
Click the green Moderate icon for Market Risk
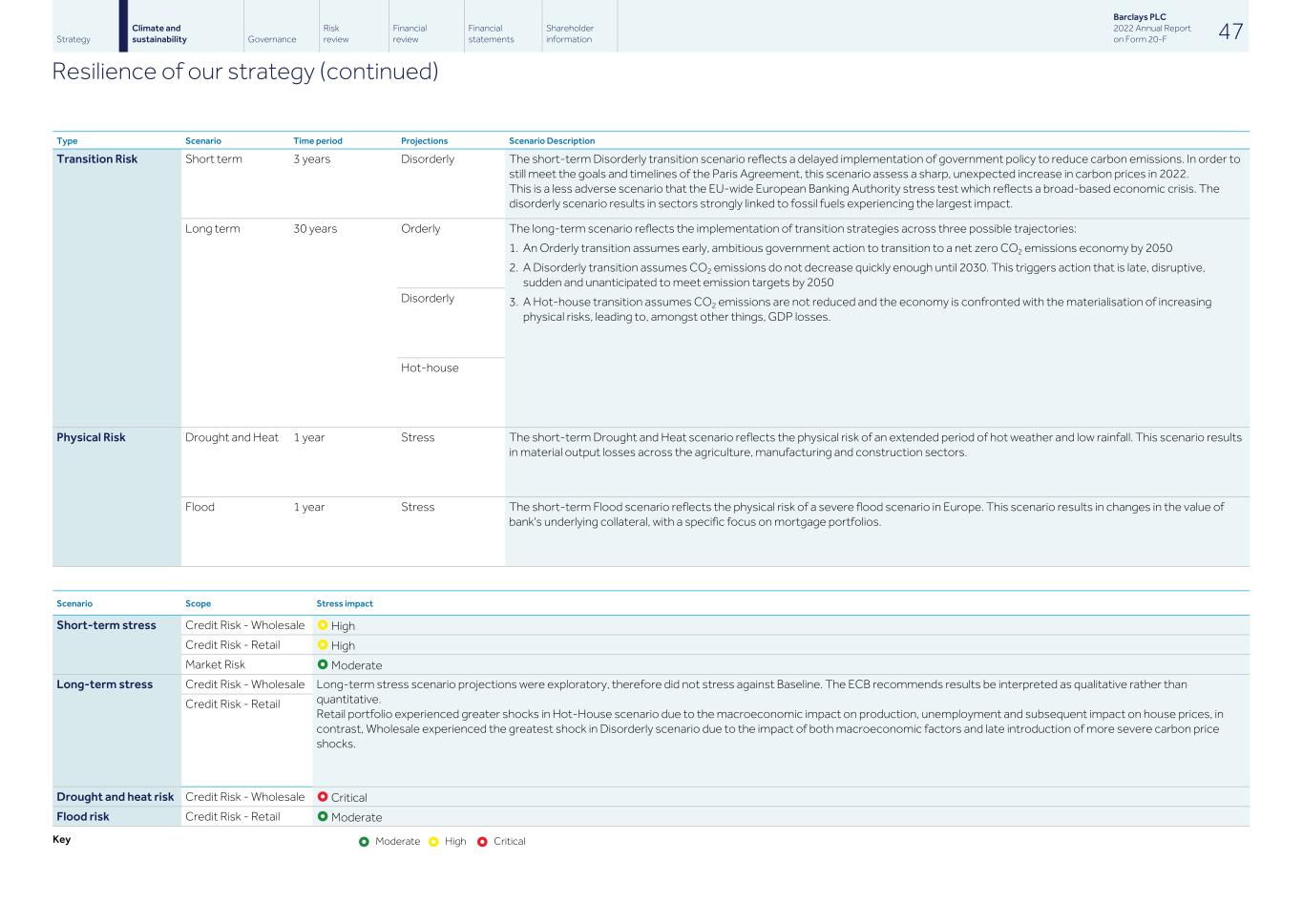coord(323,664)
